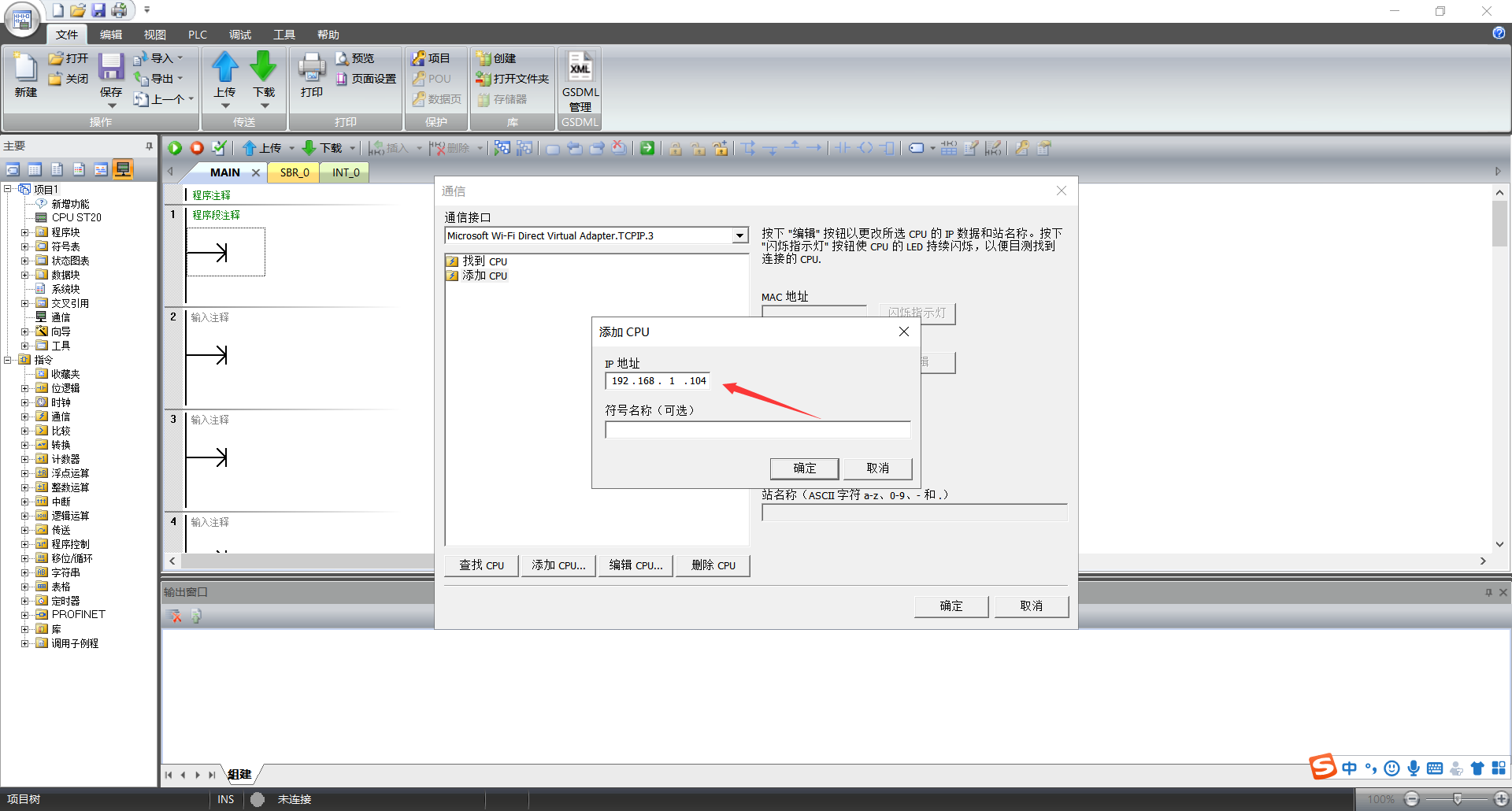Click the 删除 CPU button

click(713, 565)
